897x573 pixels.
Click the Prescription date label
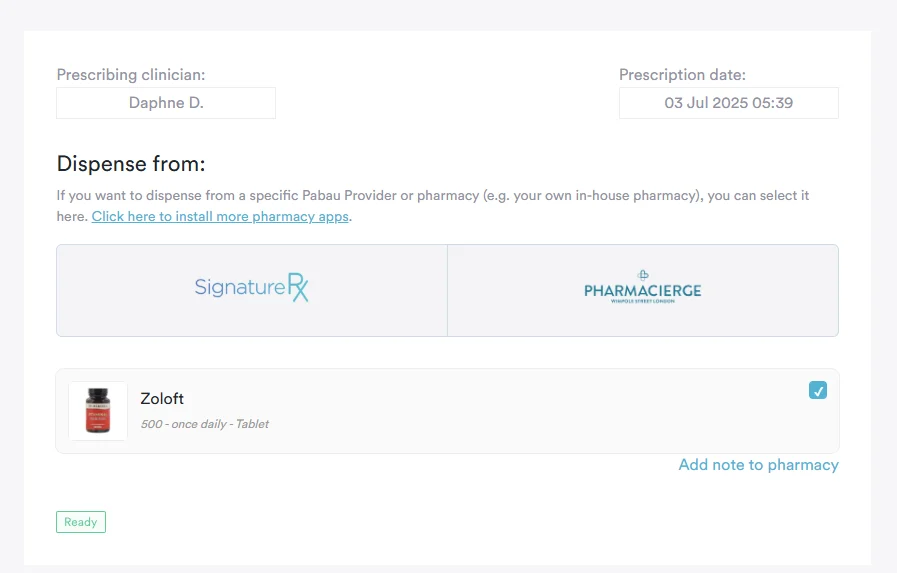[682, 75]
